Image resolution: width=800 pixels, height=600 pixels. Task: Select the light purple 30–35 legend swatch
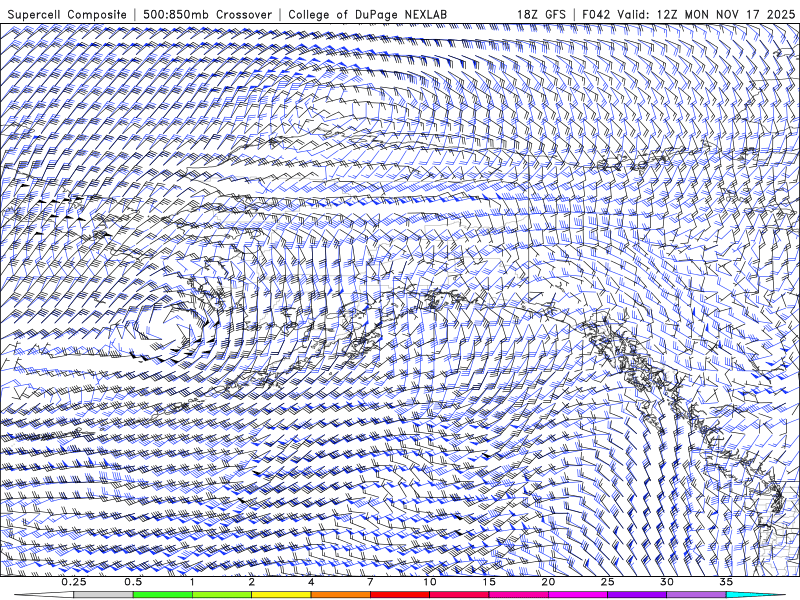(696, 595)
